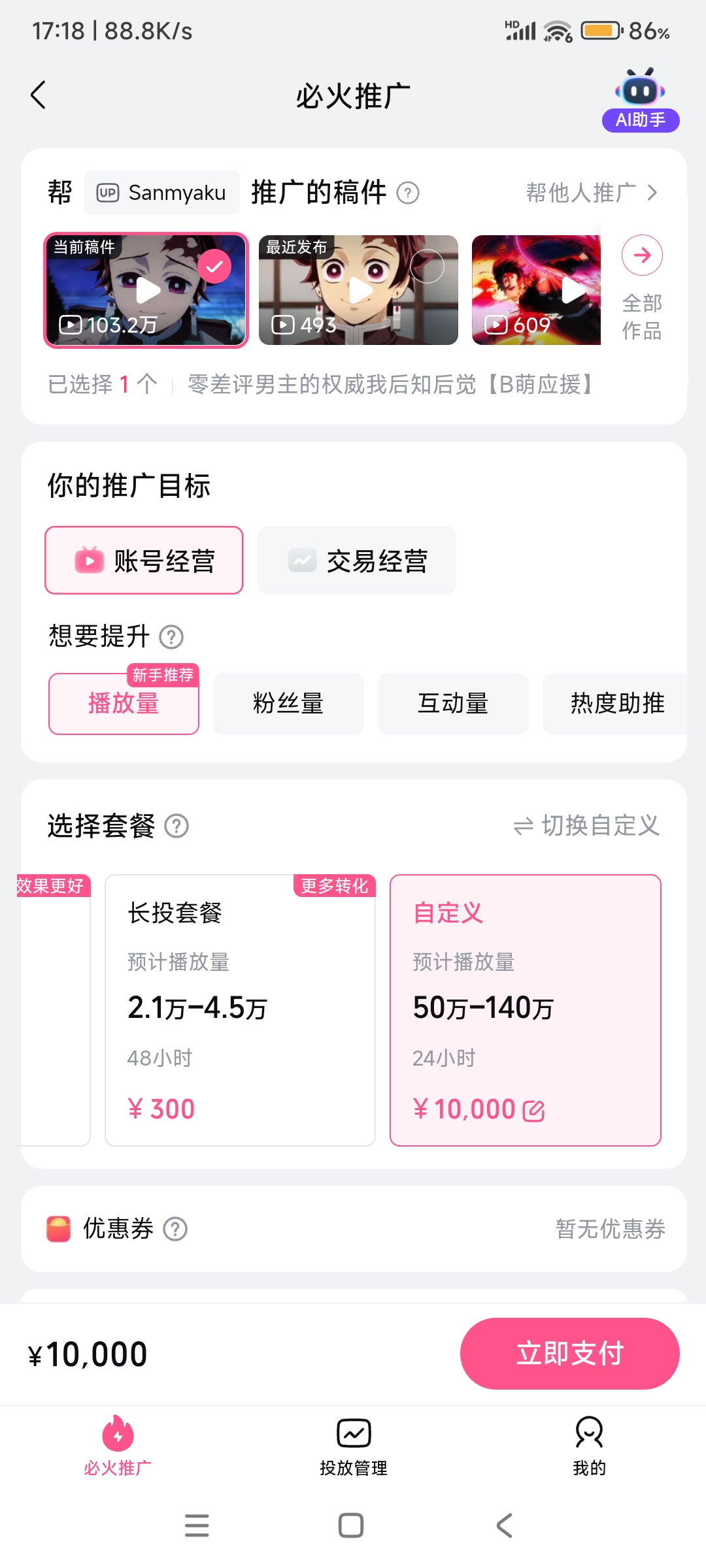Screen dimensions: 706x1568
Task: Tap the 立即支付 pay button
Action: [570, 1354]
